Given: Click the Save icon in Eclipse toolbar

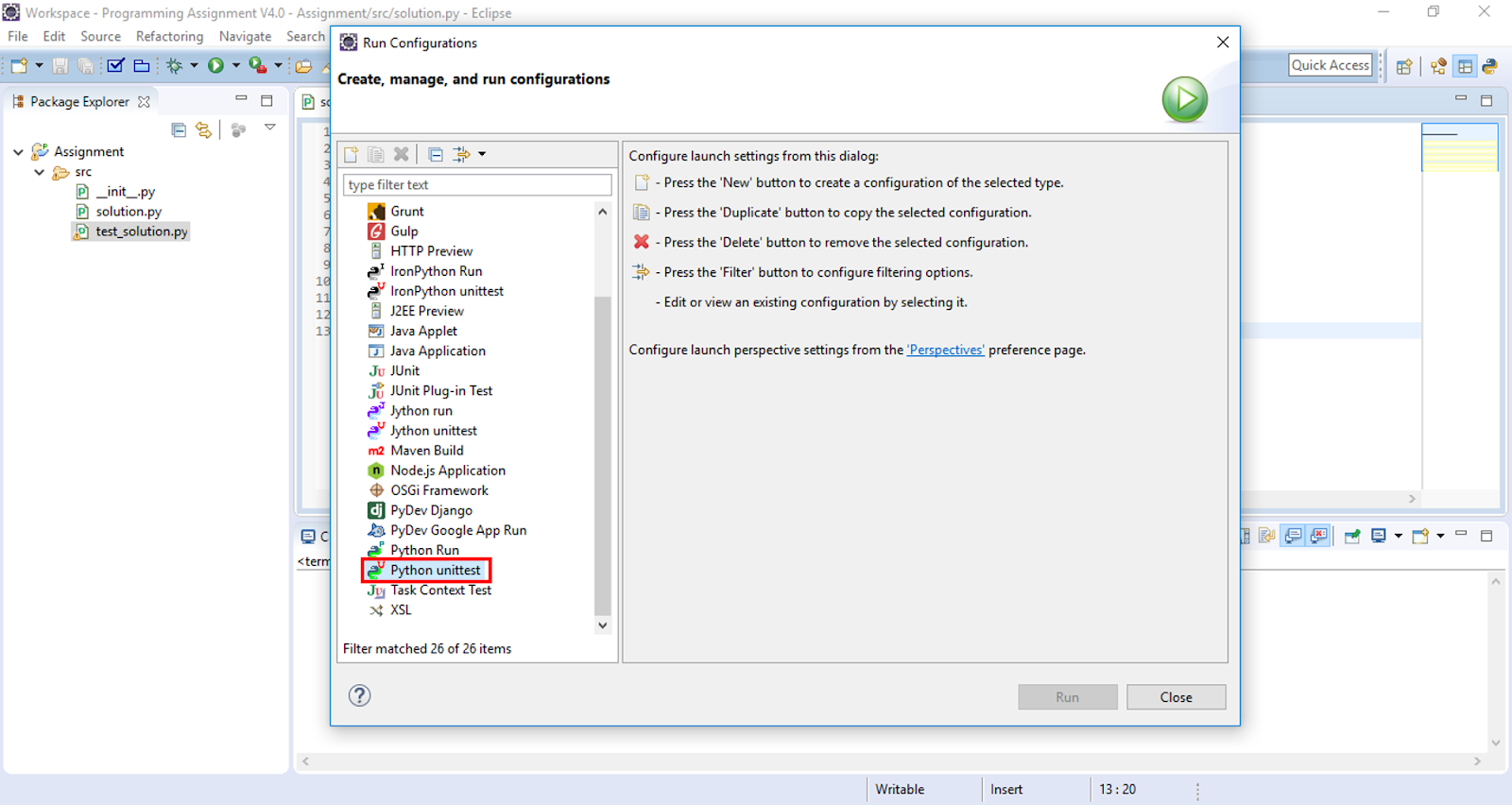Looking at the screenshot, I should 60,65.
